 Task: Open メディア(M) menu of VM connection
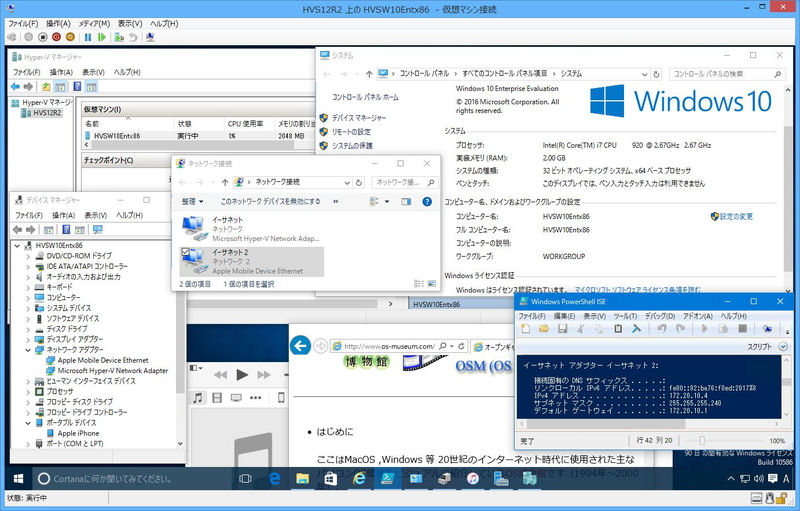click(94, 23)
